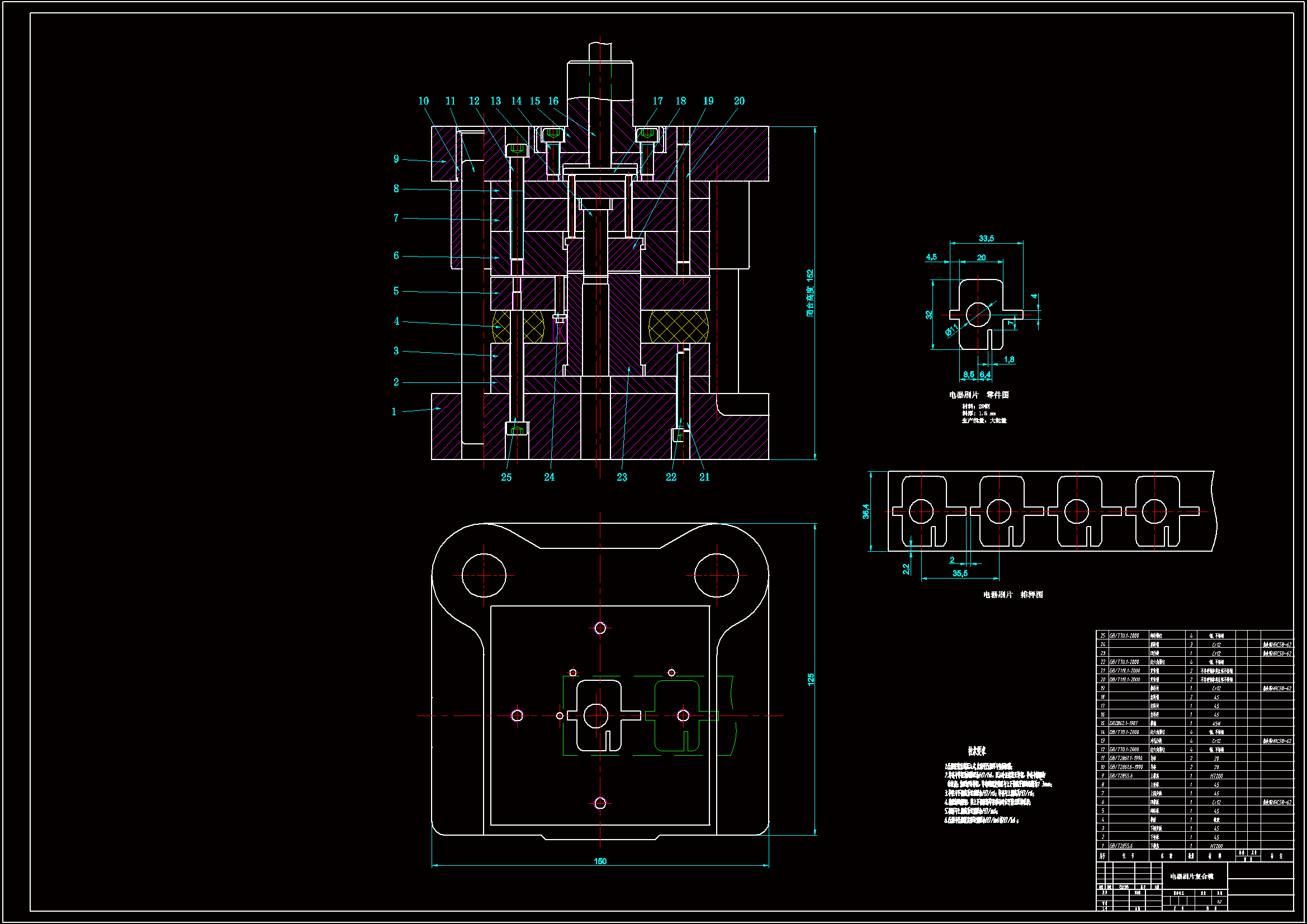Click the 35,5 strip pitch dimension
Viewport: 1307px width, 924px height.
tap(960, 574)
